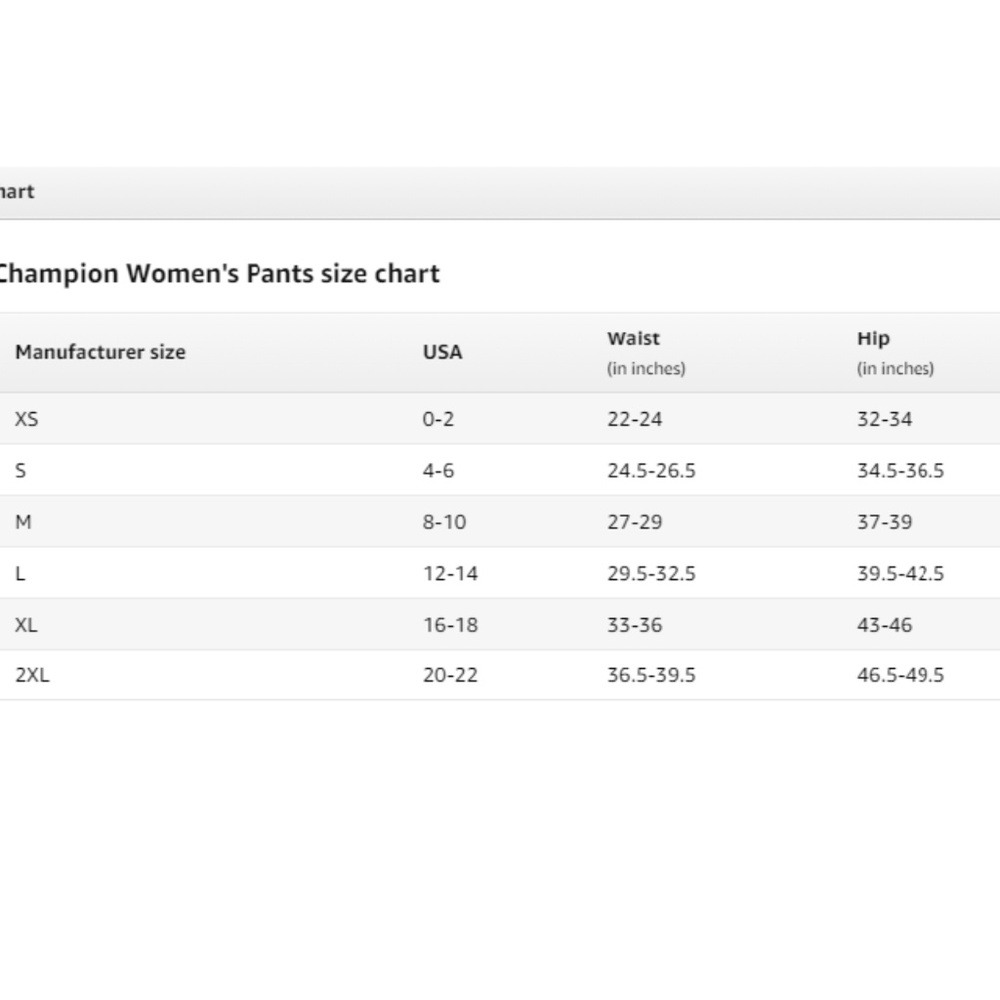Select the Manufacturer size column header
This screenshot has width=1000, height=1000.
(x=100, y=352)
